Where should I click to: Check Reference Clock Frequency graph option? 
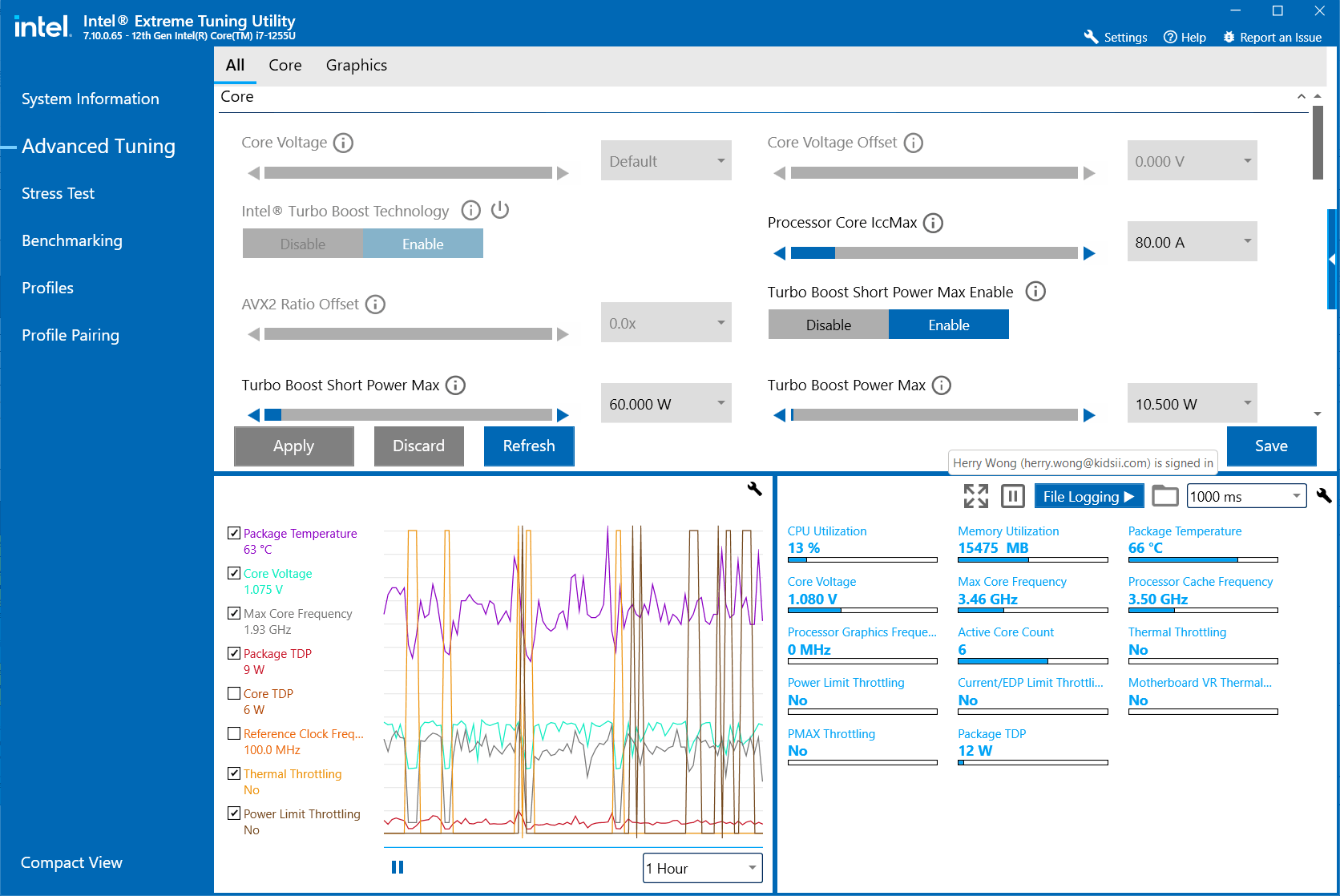click(x=234, y=733)
